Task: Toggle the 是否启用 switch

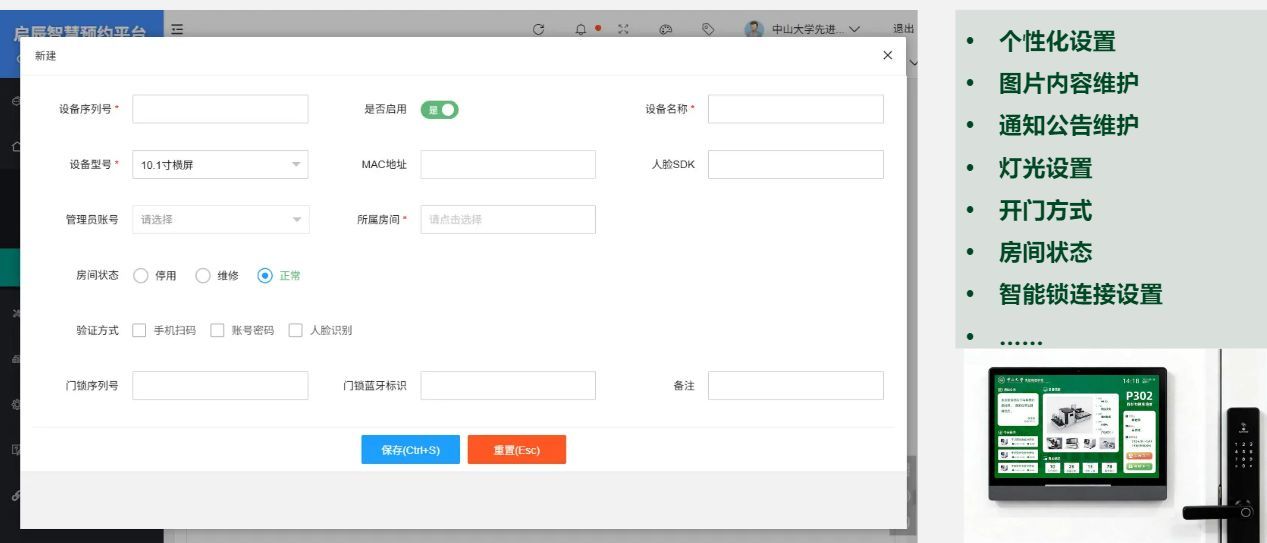Action: (439, 110)
